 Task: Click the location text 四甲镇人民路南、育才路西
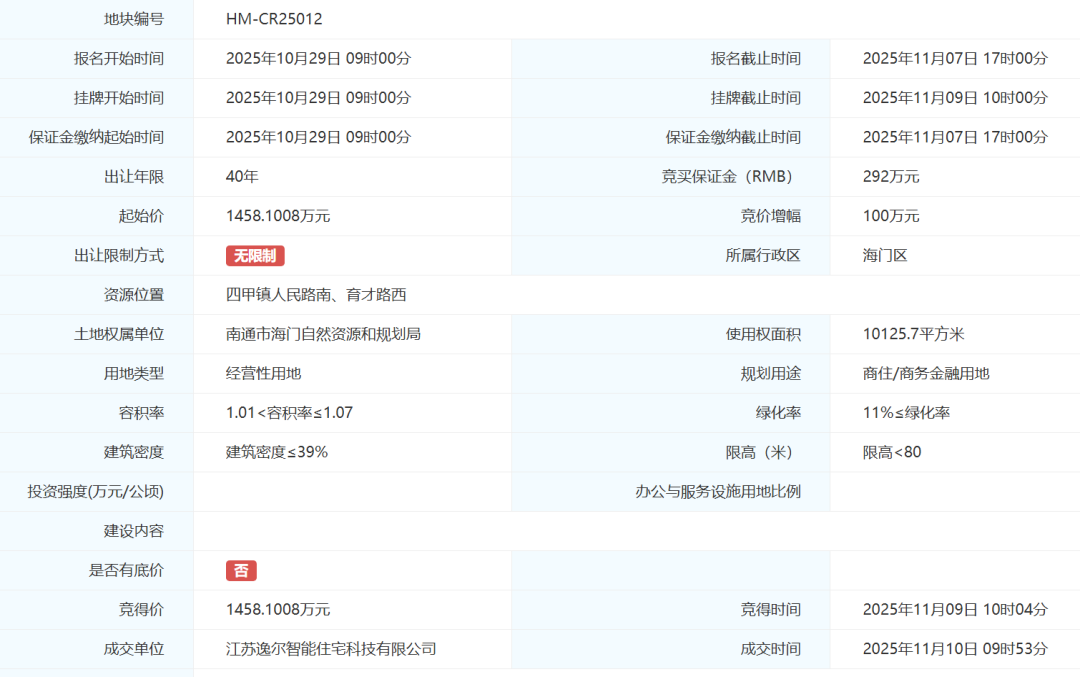point(316,295)
